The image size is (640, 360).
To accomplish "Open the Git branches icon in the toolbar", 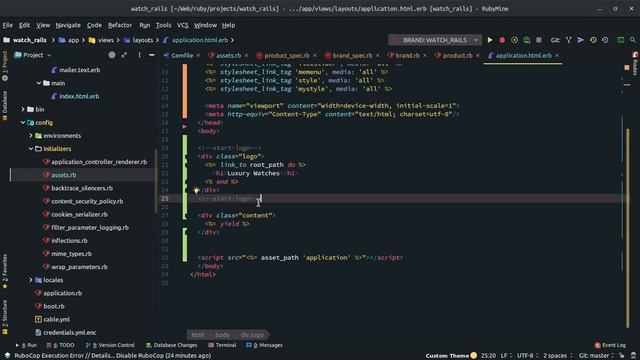I will 569,40.
